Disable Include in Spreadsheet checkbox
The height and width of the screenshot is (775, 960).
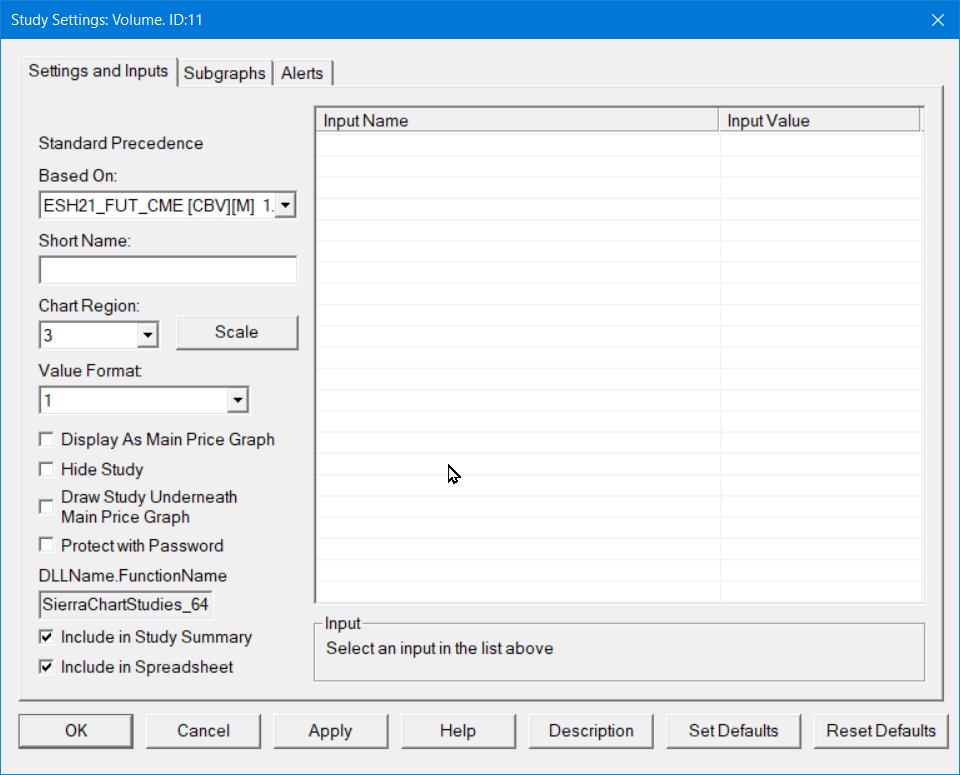coord(46,667)
